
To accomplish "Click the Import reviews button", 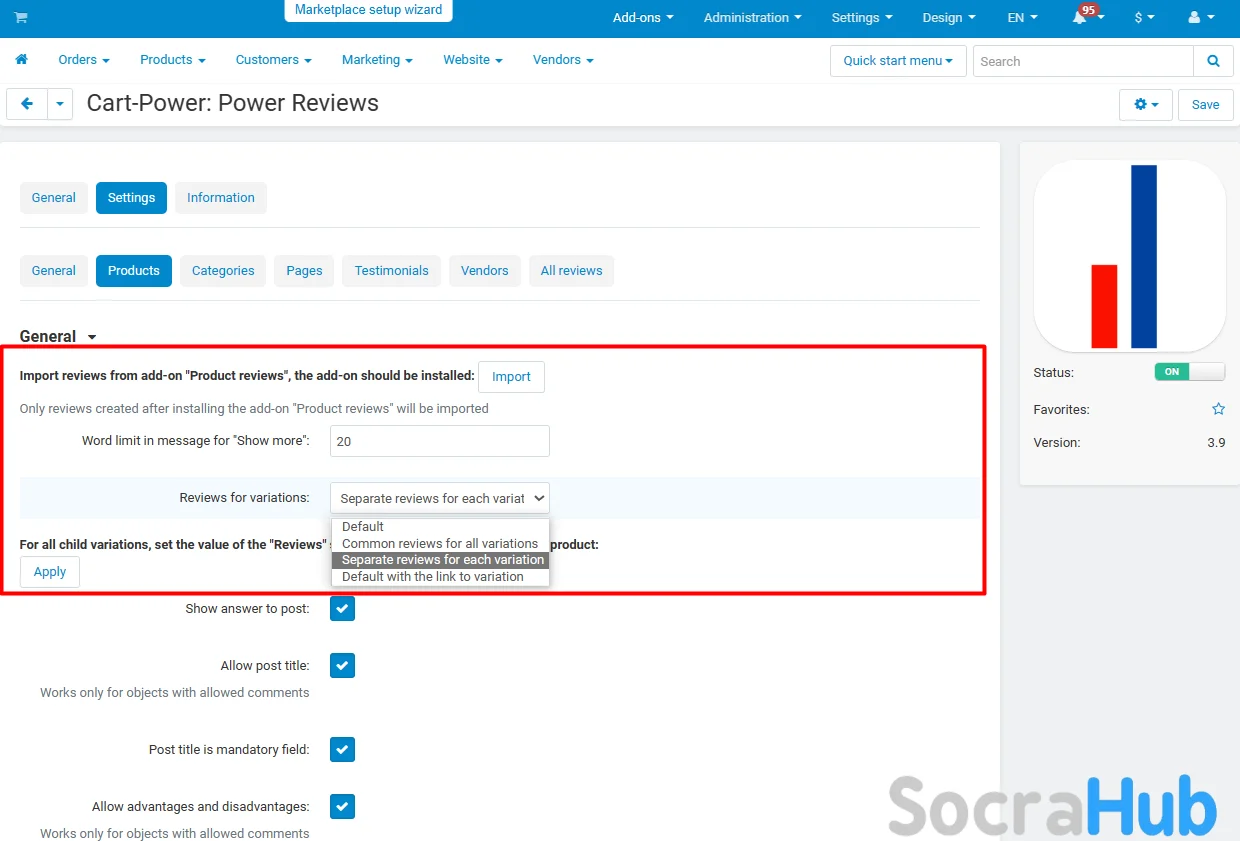I will click(x=511, y=377).
